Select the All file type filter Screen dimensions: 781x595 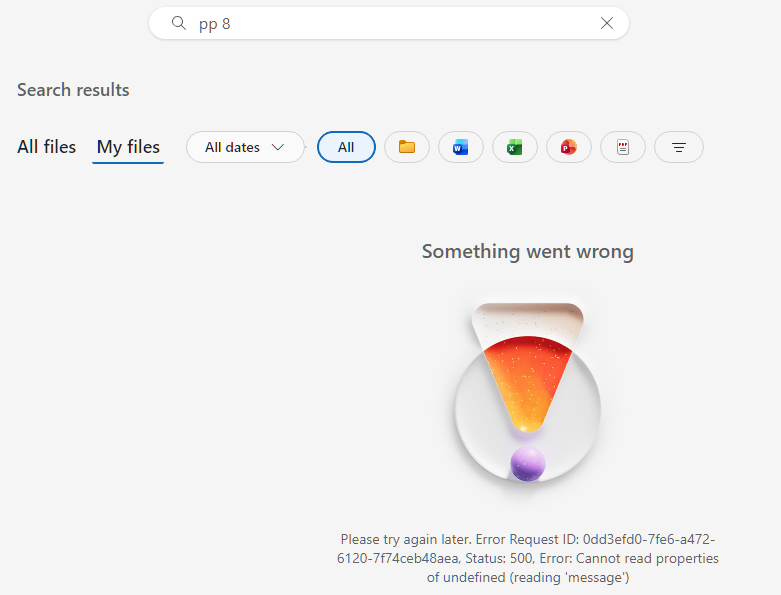coord(346,147)
